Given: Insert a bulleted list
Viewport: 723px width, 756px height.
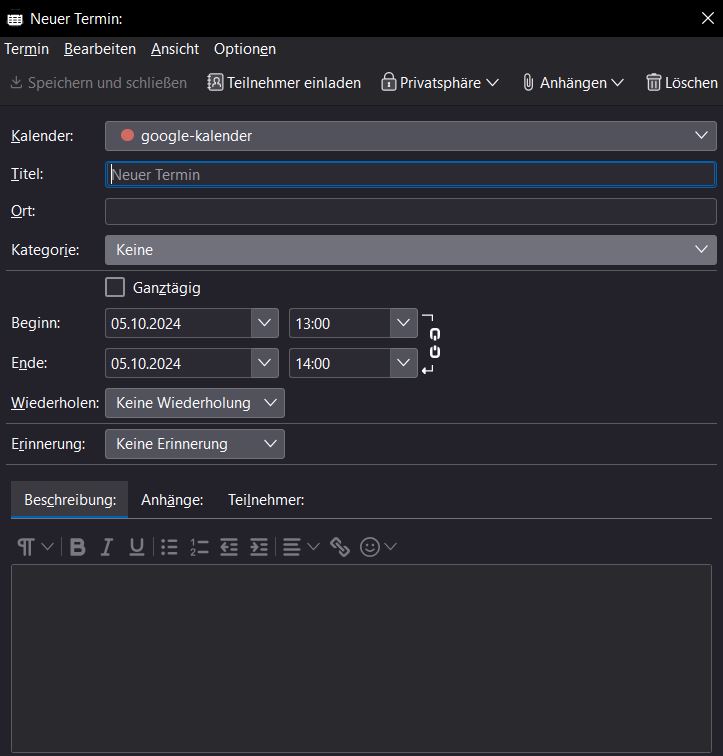Looking at the screenshot, I should pyautogui.click(x=169, y=547).
